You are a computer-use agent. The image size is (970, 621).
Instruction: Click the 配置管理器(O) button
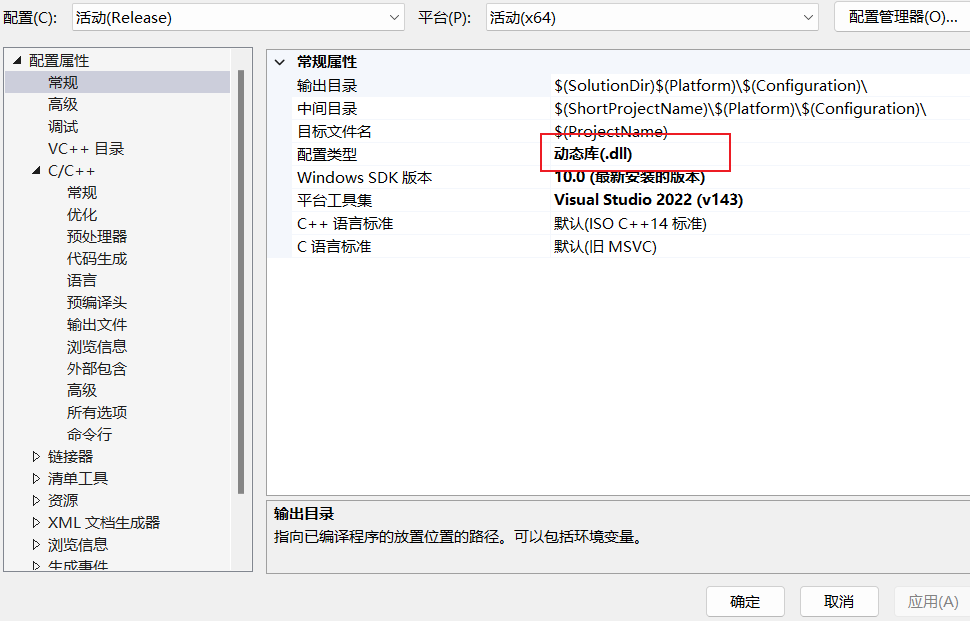900,16
